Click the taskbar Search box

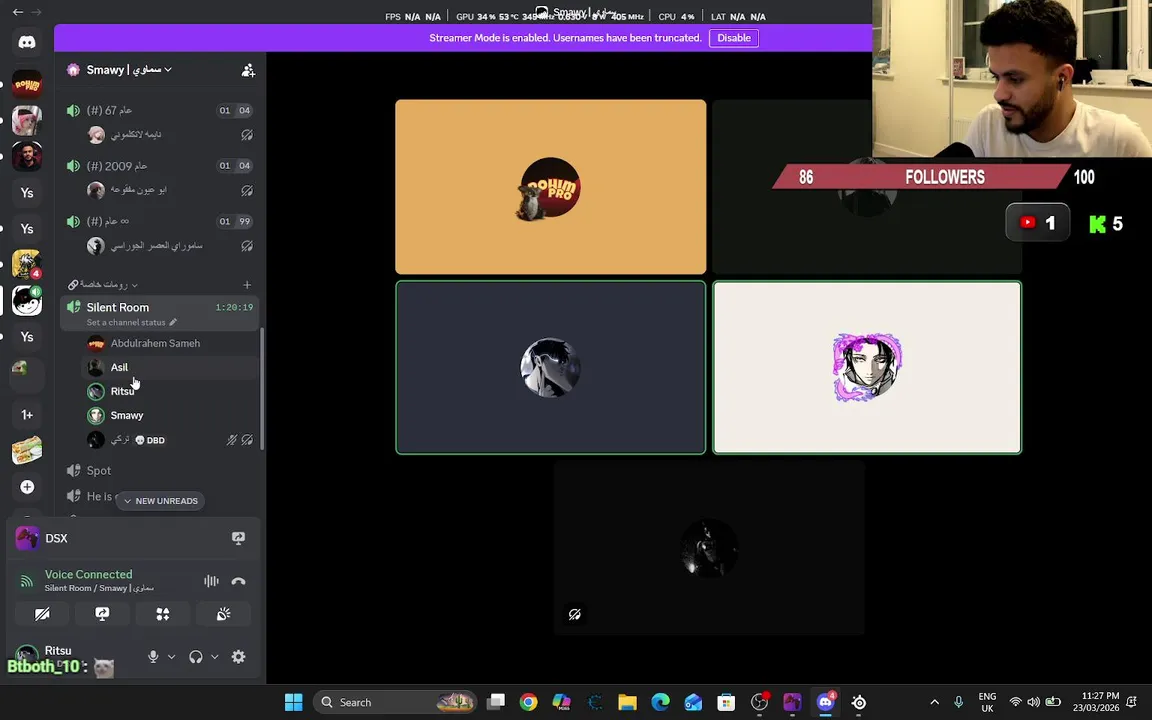(395, 702)
